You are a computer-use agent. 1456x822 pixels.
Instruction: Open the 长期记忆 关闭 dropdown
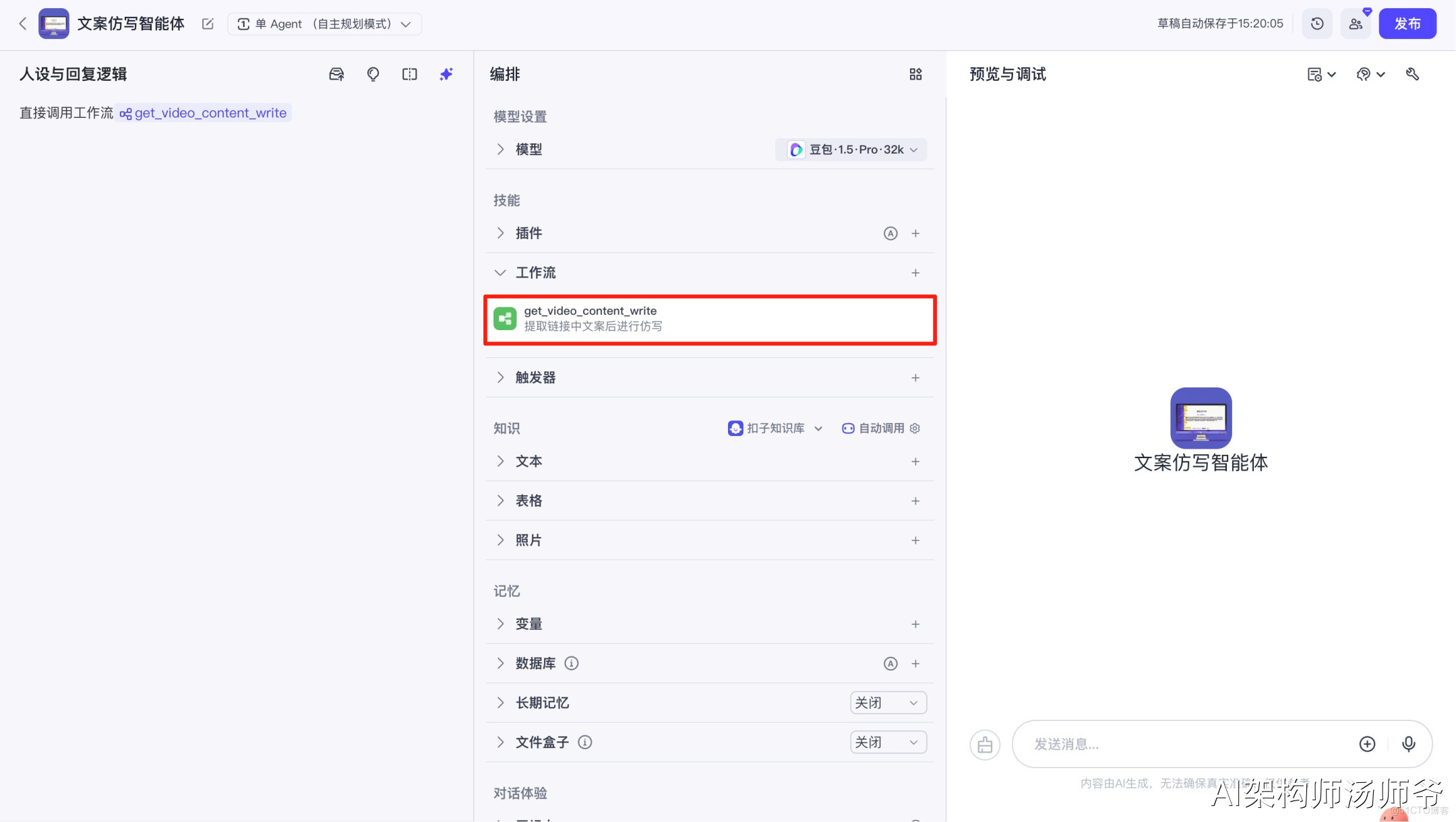pyautogui.click(x=888, y=703)
